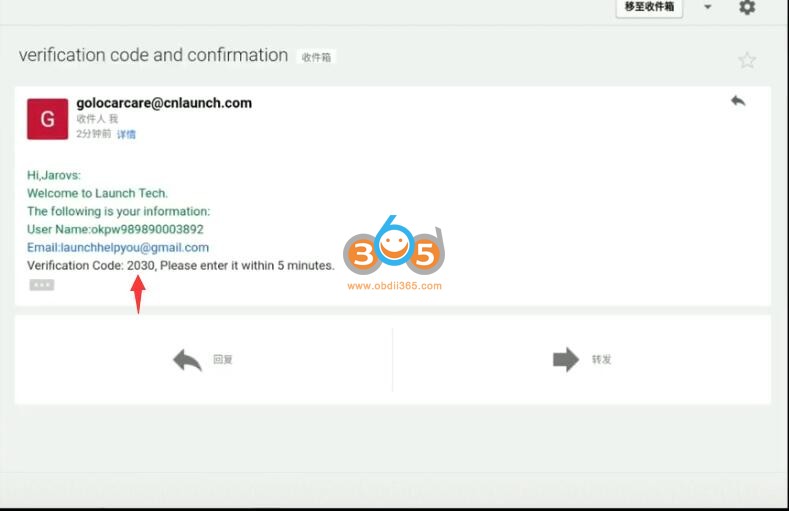
Task: Click the email subject verification code and confirmation
Action: click(153, 55)
